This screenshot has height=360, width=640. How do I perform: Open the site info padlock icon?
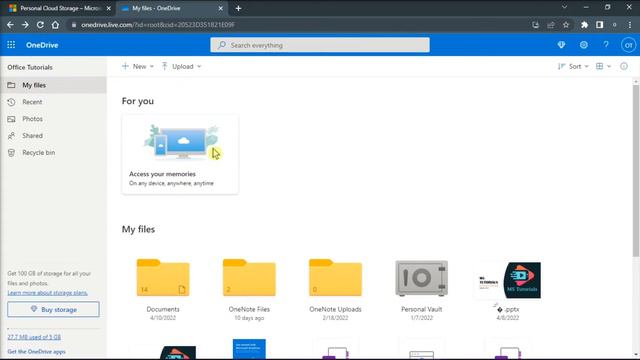[x=73, y=25]
